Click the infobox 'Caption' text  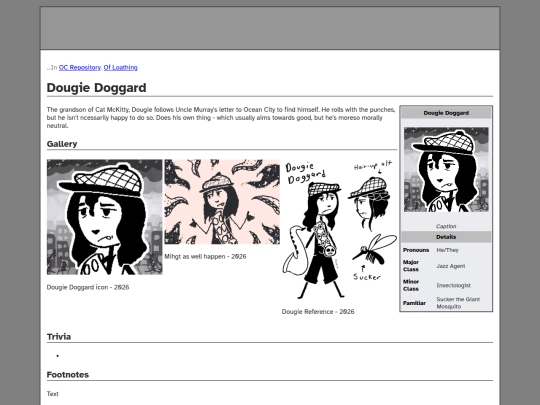446,226
